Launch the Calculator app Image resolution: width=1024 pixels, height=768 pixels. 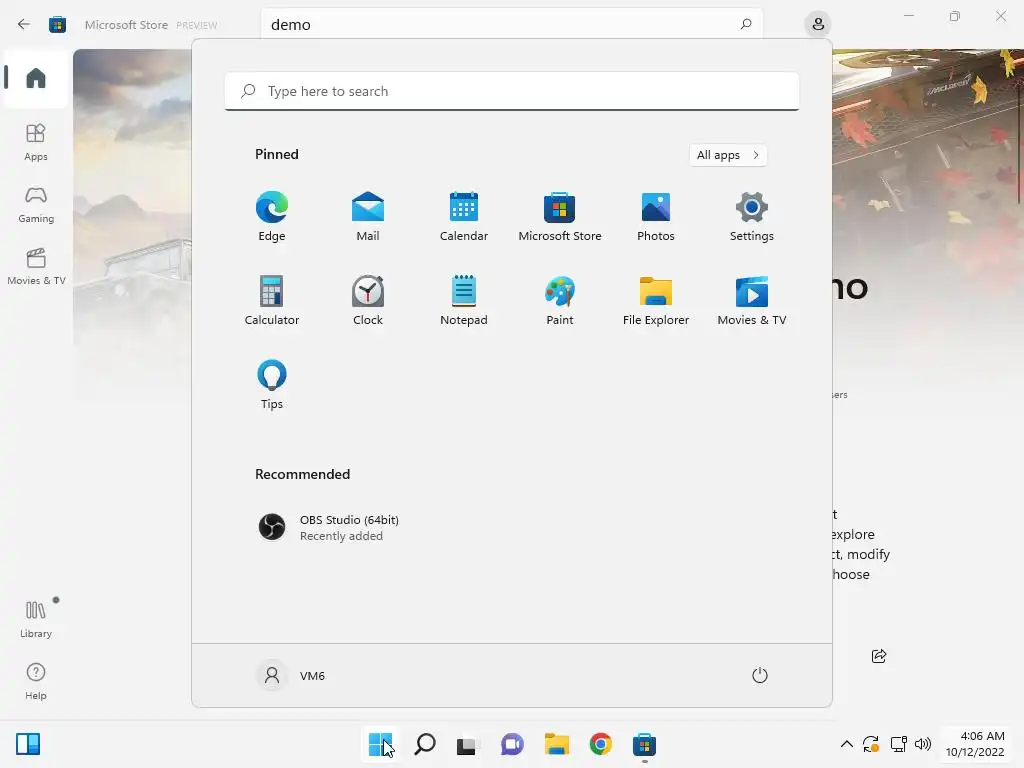272,300
